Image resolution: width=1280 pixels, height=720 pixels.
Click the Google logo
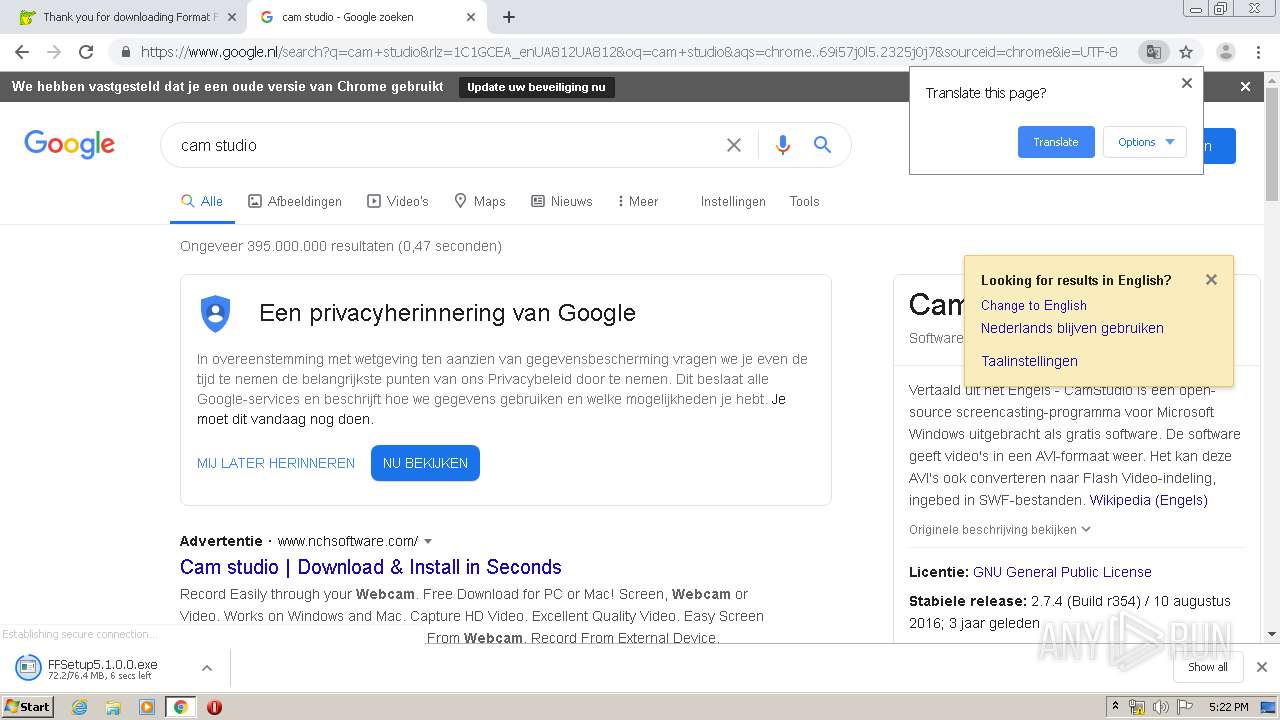(70, 144)
